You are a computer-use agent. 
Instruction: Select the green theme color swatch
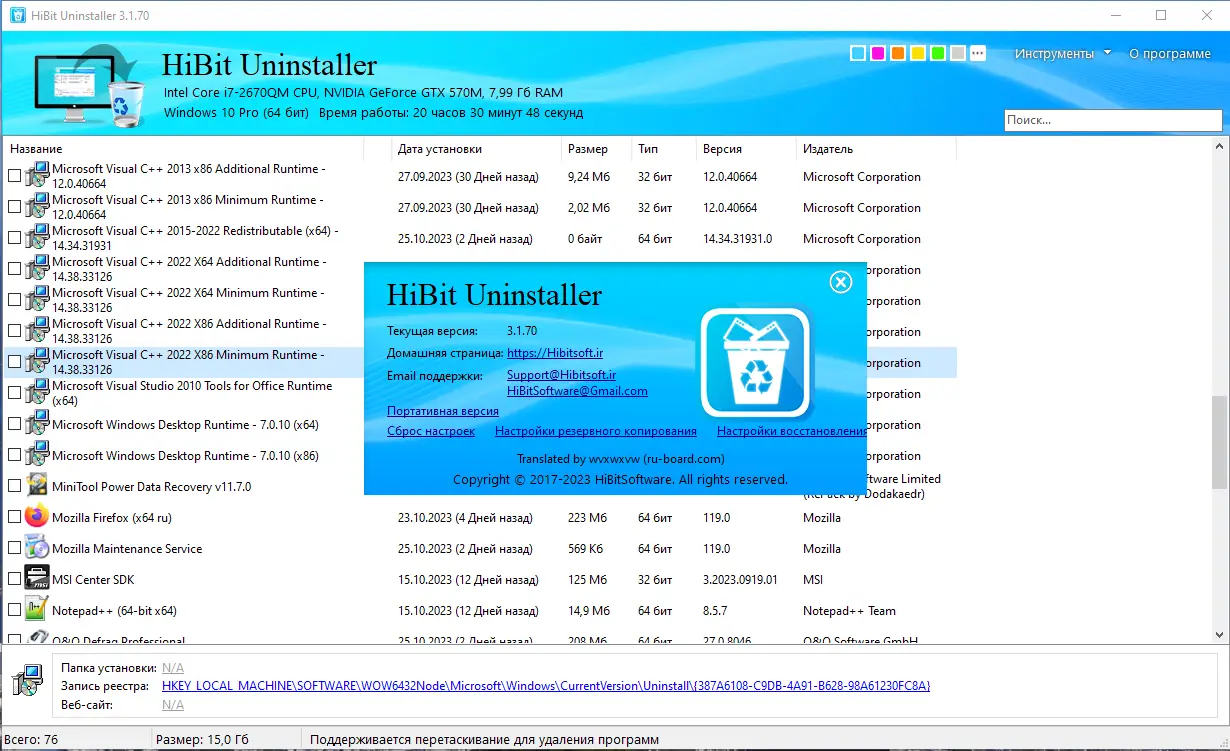click(x=938, y=53)
